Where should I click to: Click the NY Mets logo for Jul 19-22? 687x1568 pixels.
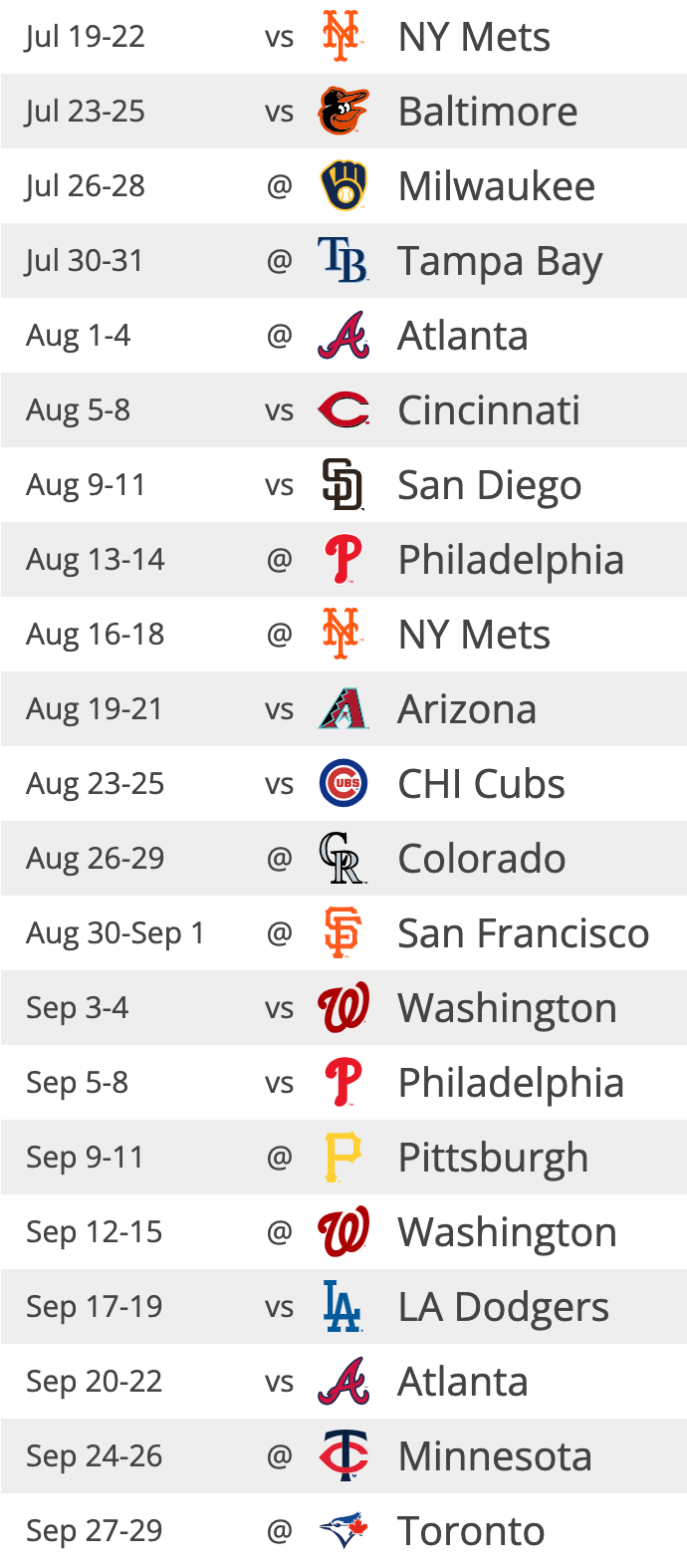click(343, 37)
